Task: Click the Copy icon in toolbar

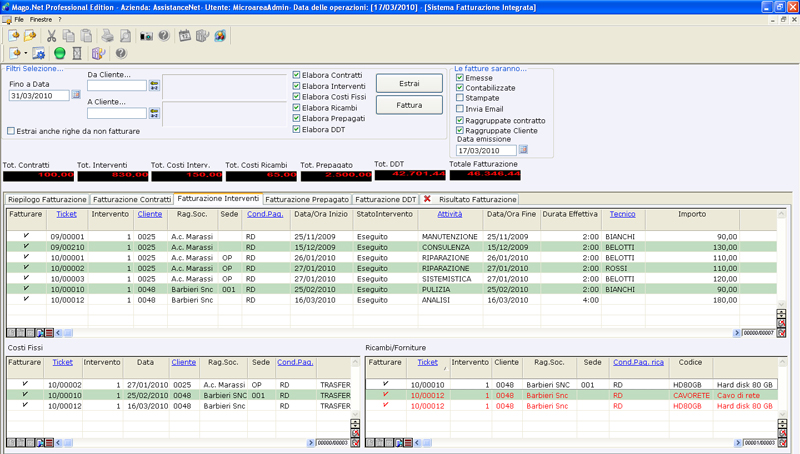Action: [x=68, y=36]
